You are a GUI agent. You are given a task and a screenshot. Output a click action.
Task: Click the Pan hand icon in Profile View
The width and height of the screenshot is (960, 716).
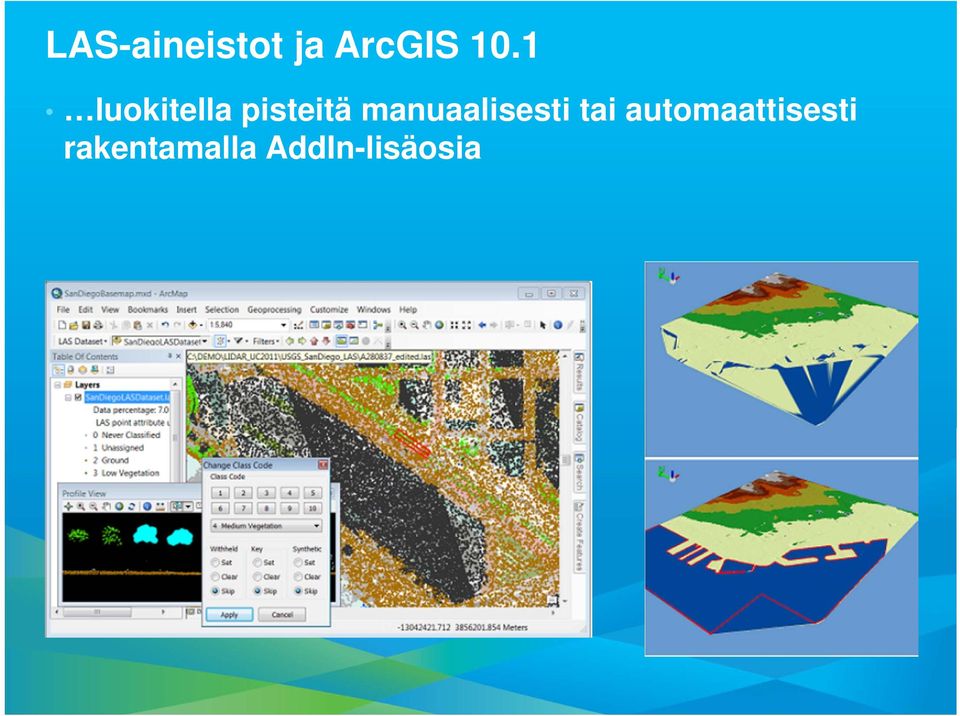point(107,507)
